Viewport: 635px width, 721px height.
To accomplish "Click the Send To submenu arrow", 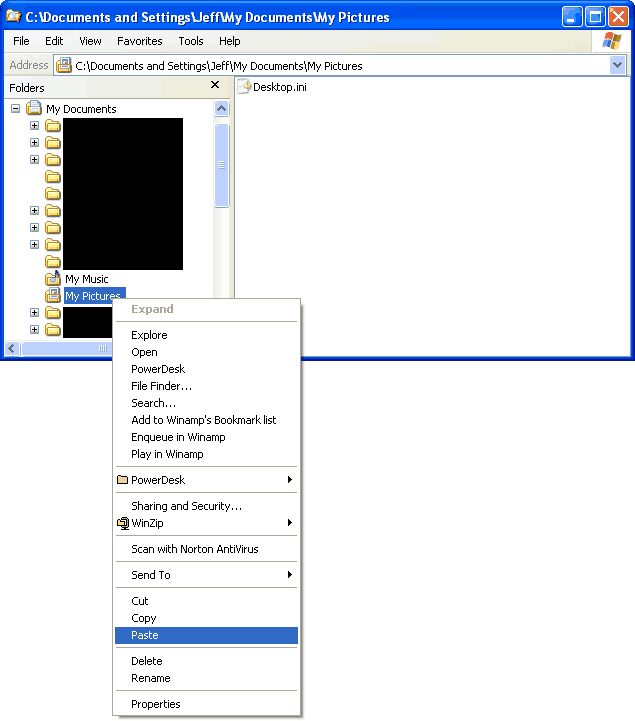I will pyautogui.click(x=290, y=574).
